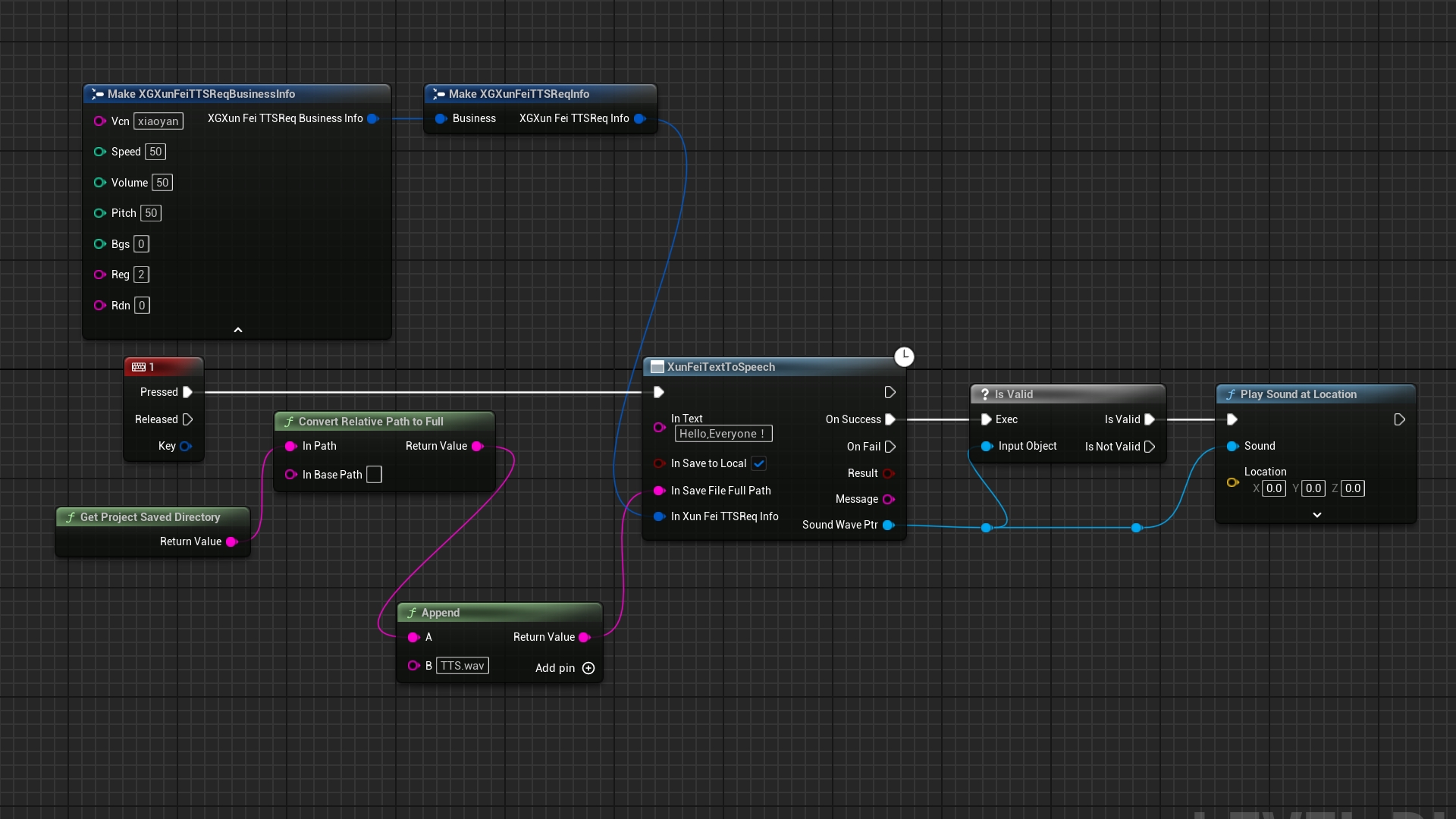1456x819 pixels.
Task: Click the On Success execution output pin
Action: (890, 419)
